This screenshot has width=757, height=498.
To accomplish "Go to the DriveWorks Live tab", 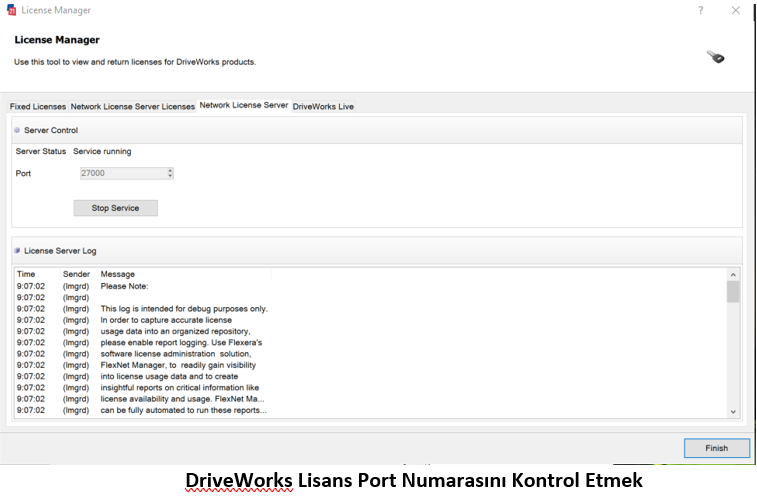I will (x=323, y=106).
